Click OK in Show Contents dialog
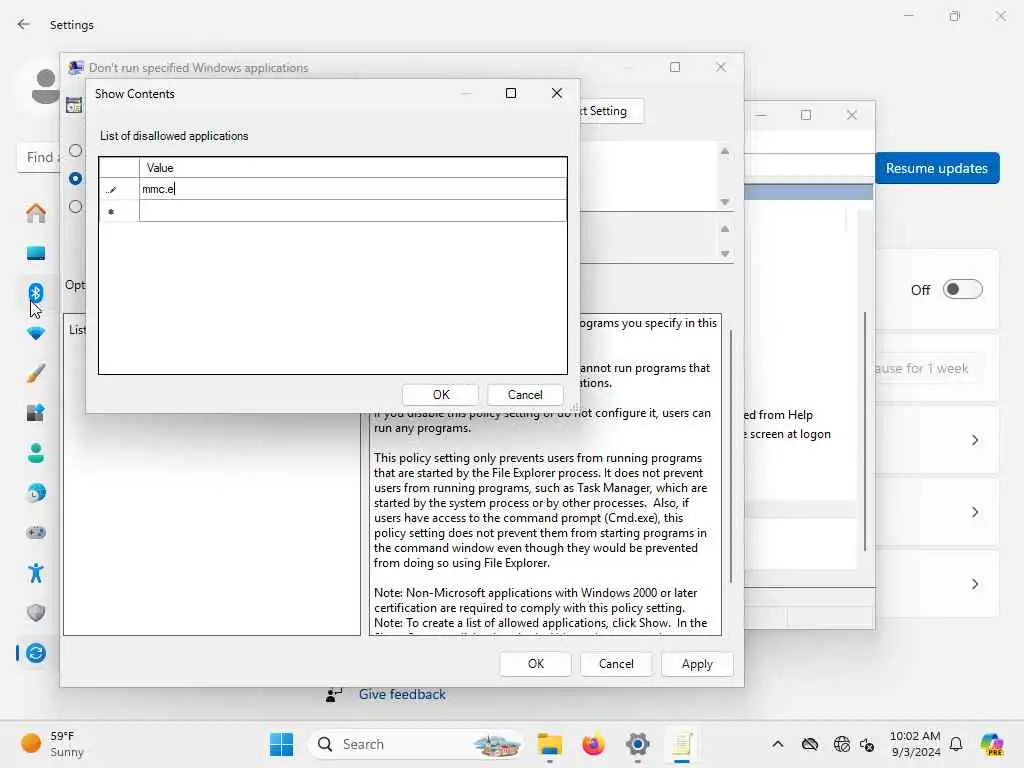The height and width of the screenshot is (768, 1024). coord(441,394)
